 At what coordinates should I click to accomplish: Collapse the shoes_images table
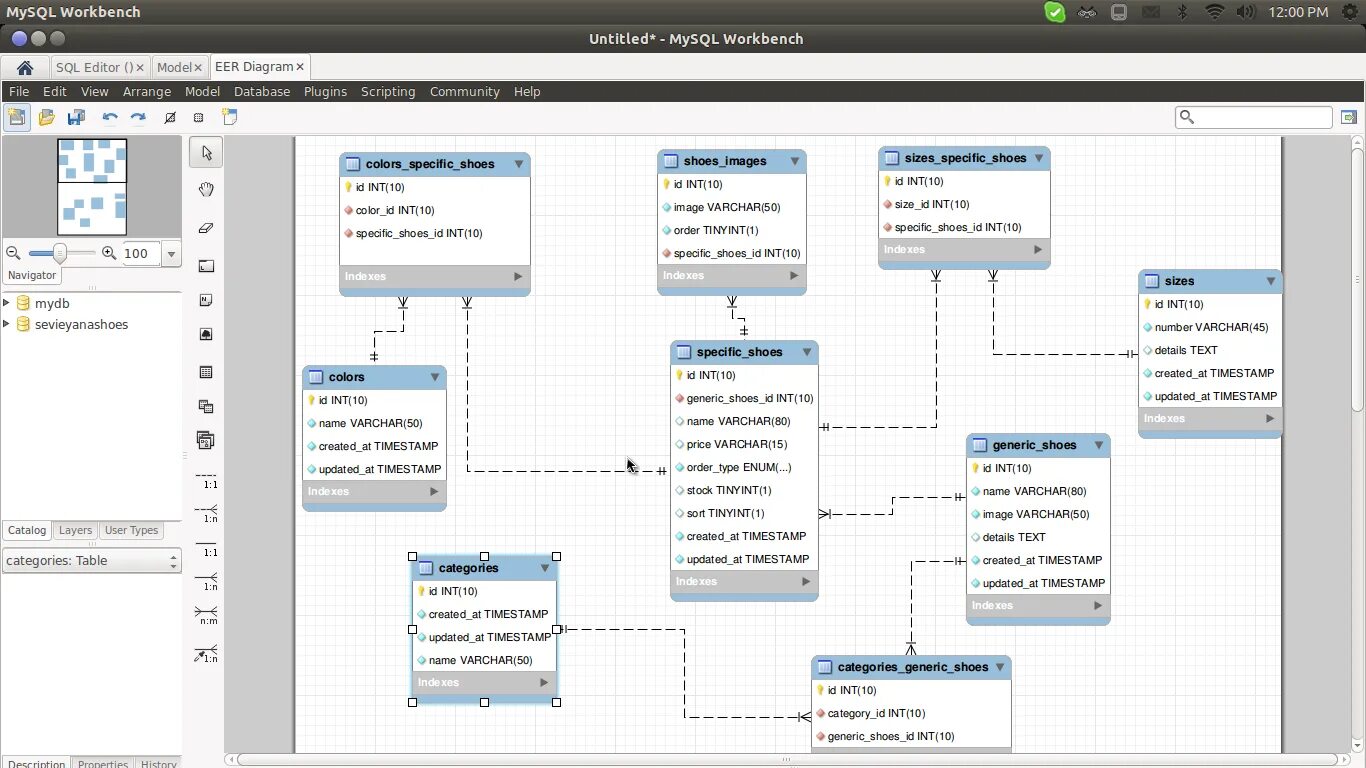click(x=795, y=161)
